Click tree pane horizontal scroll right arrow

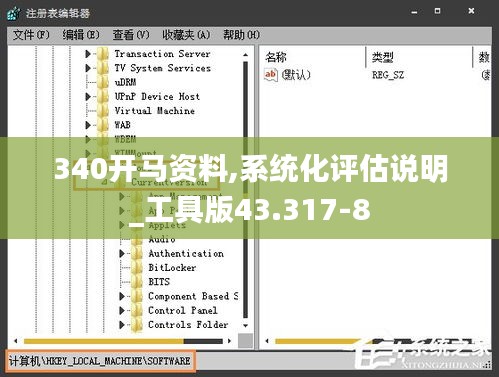click(x=229, y=341)
